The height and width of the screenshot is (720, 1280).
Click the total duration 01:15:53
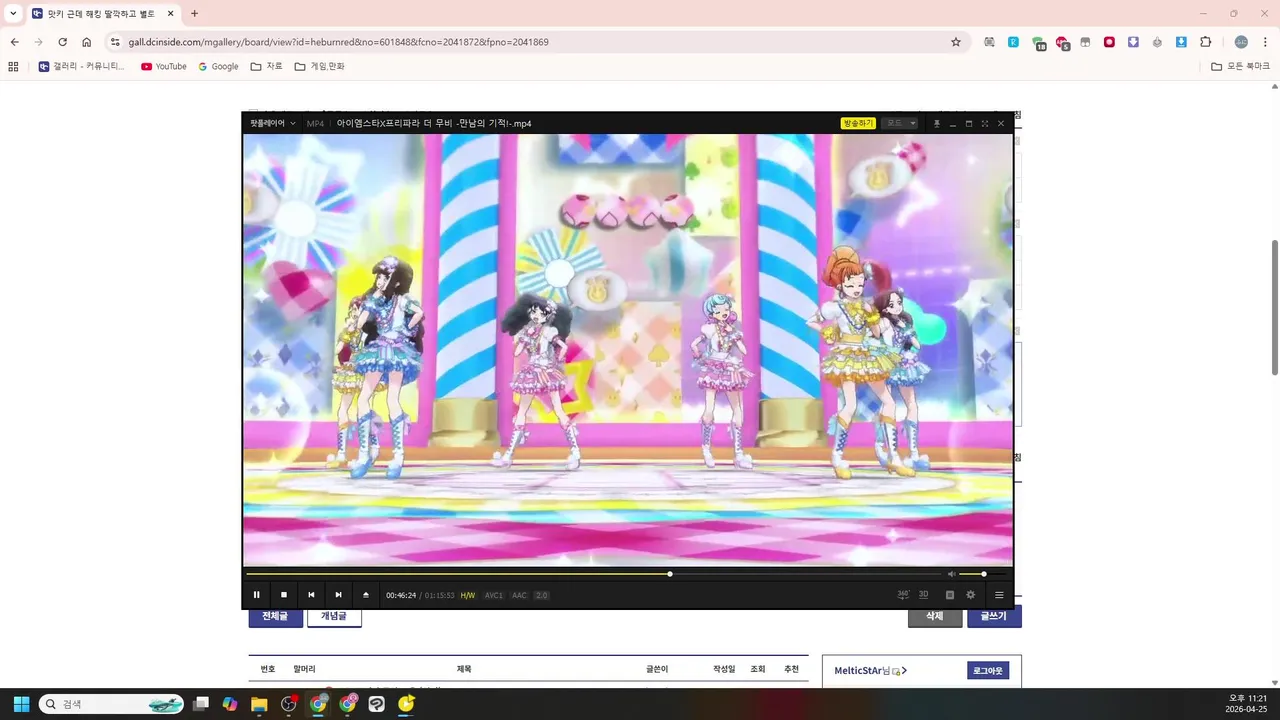(440, 595)
